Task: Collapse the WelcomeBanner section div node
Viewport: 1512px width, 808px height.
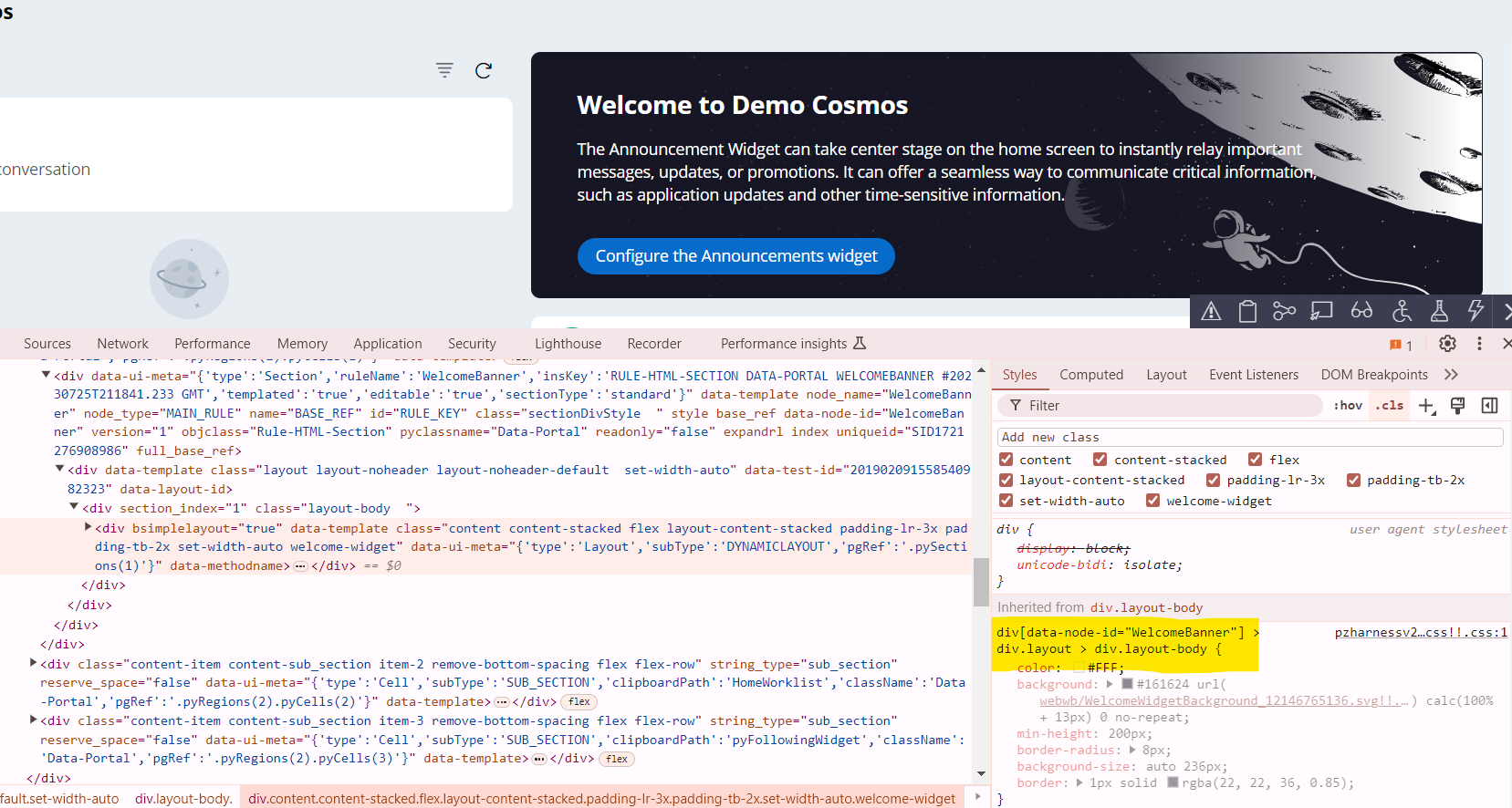Action: coord(46,375)
